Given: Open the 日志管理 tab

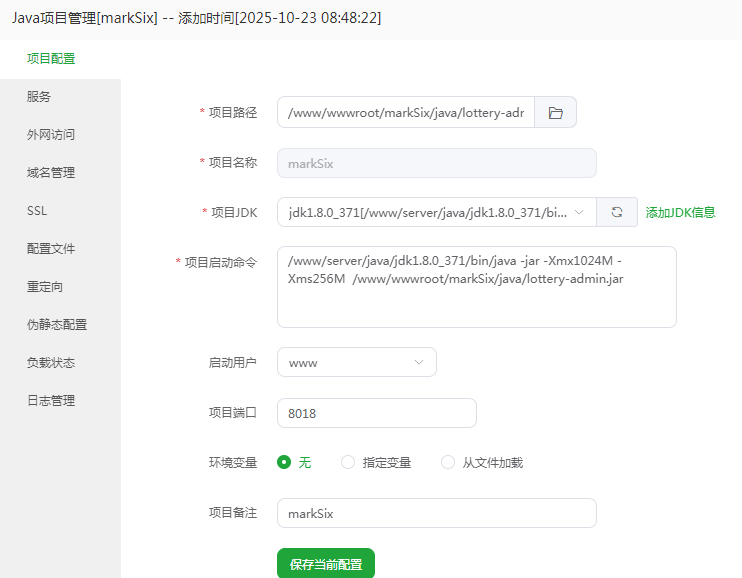Looking at the screenshot, I should click(51, 401).
